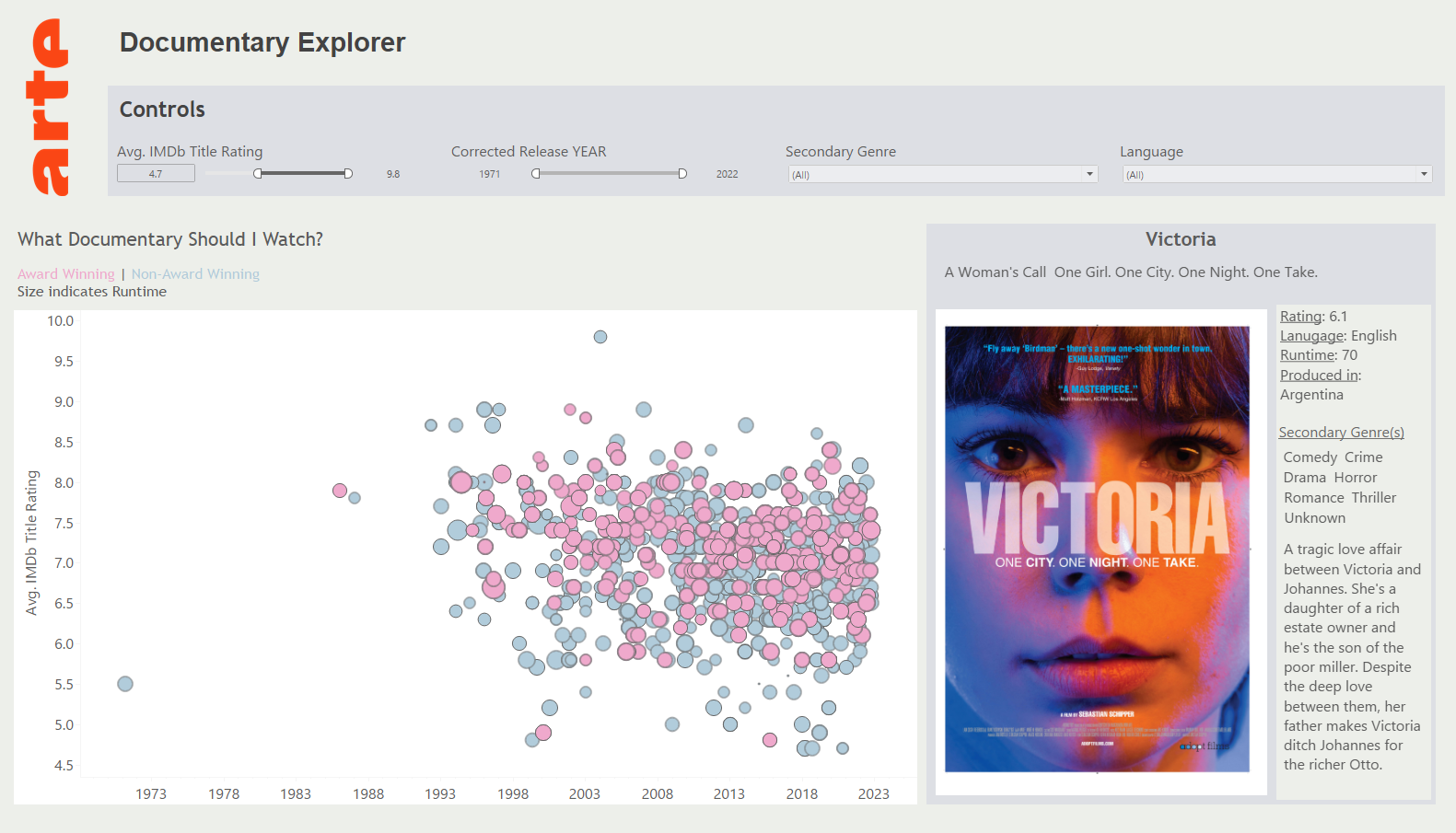Click the 10.0 rating axis label
Viewport: 1456px width, 833px height.
coord(61,321)
